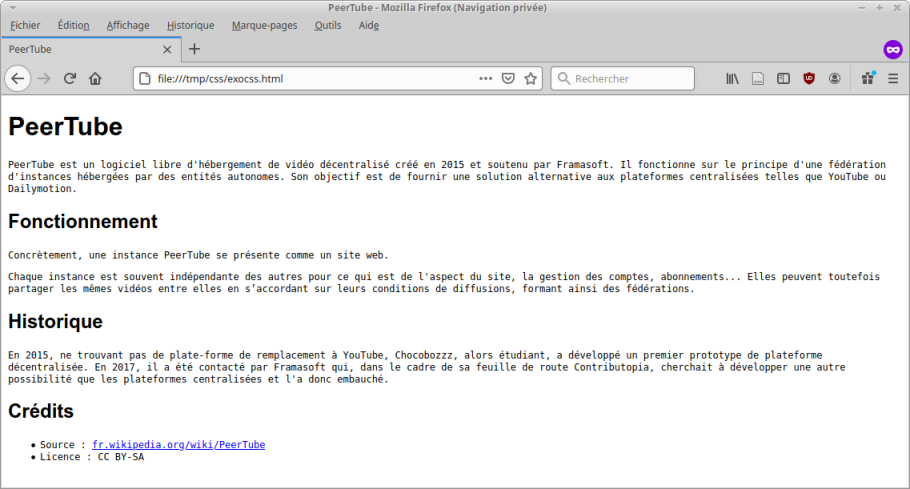Toggle the reader view page icon
The image size is (910, 489).
click(x=758, y=78)
